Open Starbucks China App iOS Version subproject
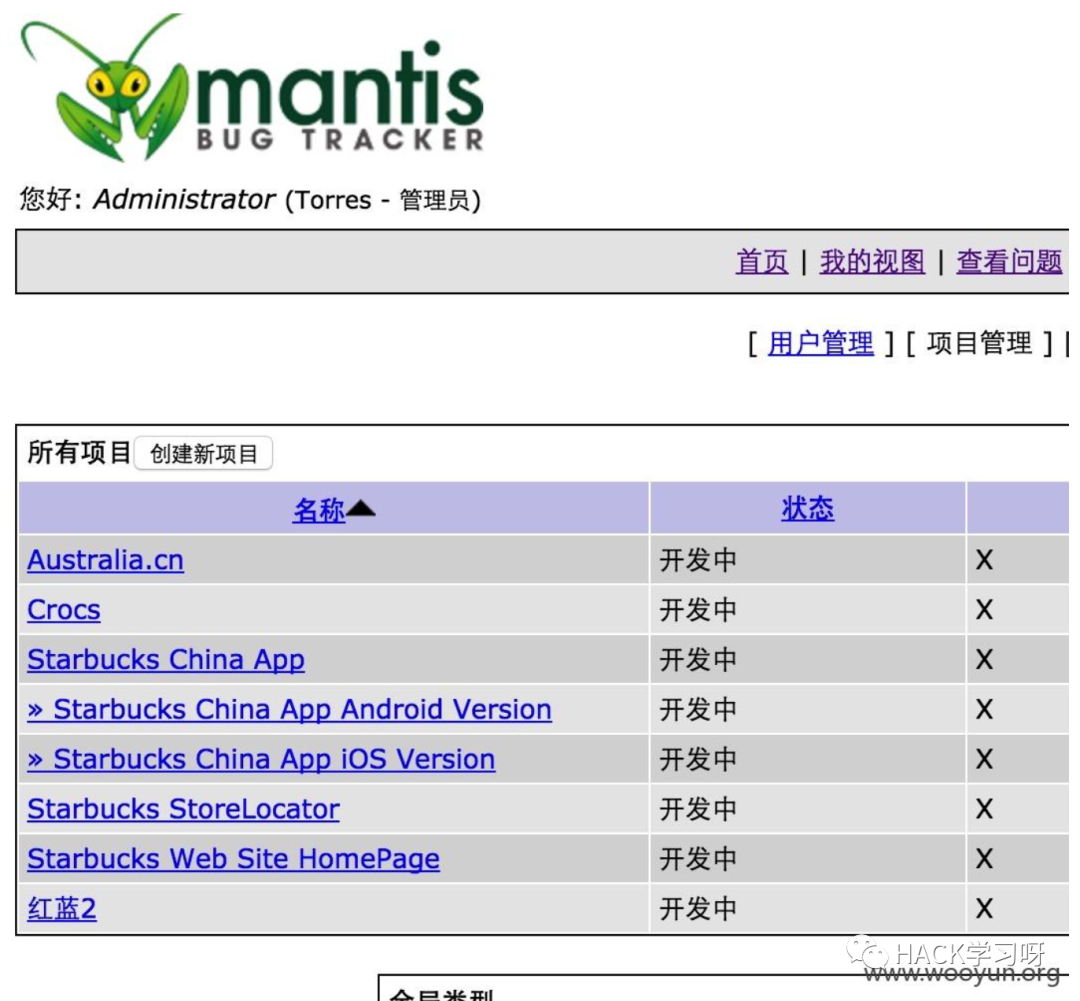Screen dimensions: 1080x1001 pos(261,759)
